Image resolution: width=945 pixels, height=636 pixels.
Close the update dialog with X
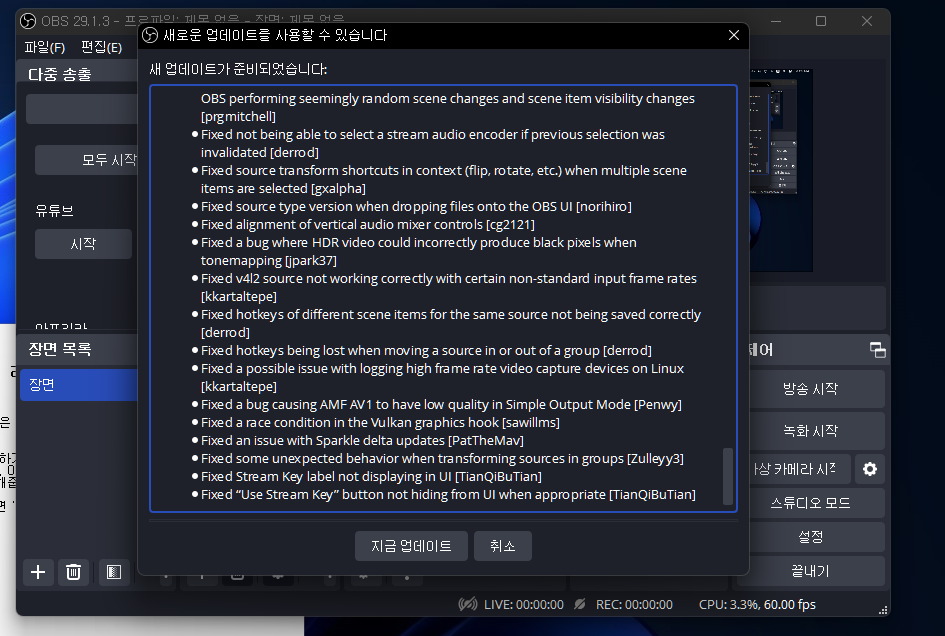pyautogui.click(x=733, y=36)
